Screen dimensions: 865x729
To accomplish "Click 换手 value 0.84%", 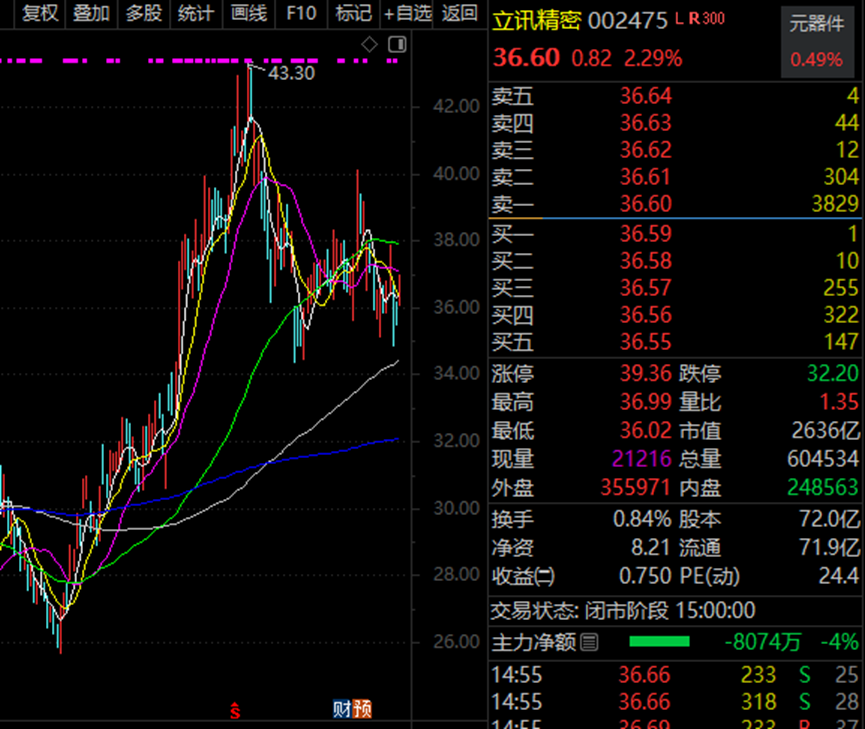I will click(642, 519).
